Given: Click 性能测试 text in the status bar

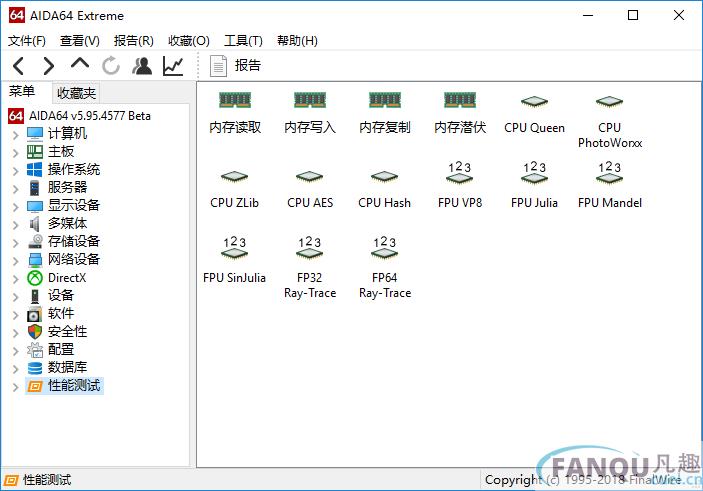Looking at the screenshot, I should coord(47,480).
